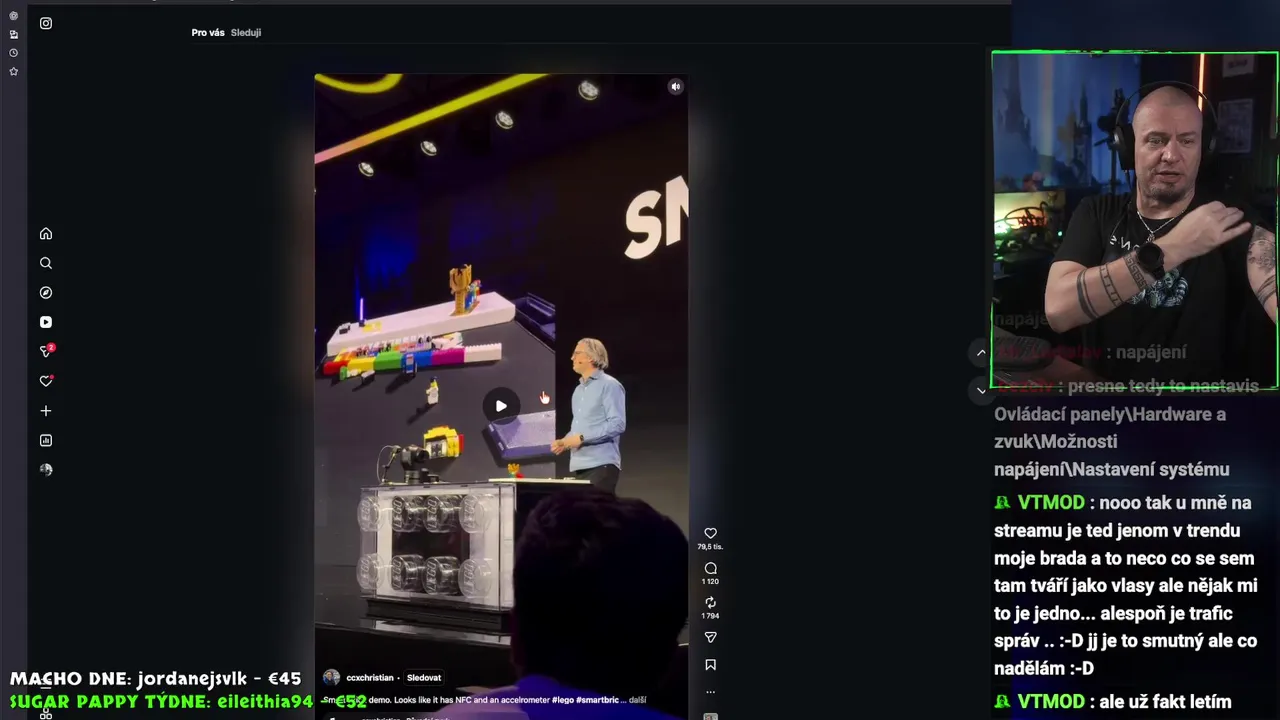
Task: Open ccxchristian's avatar on the reel
Action: [x=331, y=677]
